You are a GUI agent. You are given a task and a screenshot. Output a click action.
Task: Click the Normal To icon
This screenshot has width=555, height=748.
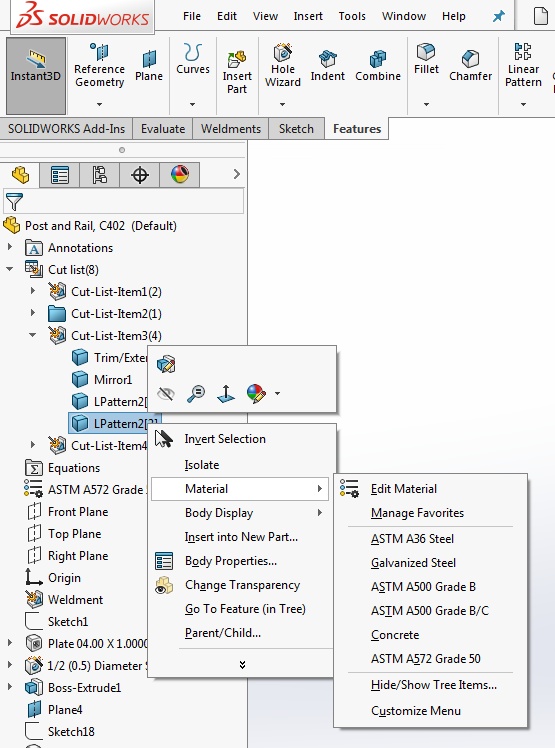pyautogui.click(x=226, y=394)
